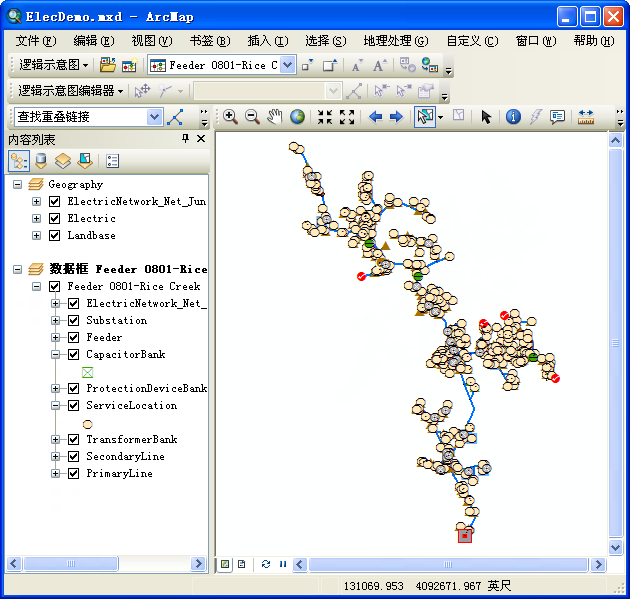
Task: Click the Go Back to Previous Extent arrow
Action: coord(376,117)
